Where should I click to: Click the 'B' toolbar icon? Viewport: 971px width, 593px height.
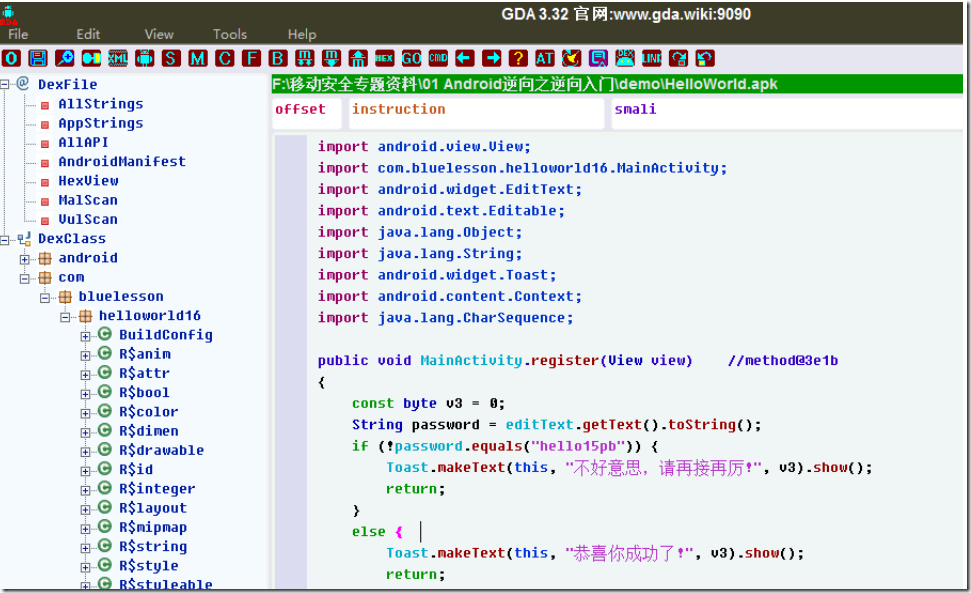point(277,58)
